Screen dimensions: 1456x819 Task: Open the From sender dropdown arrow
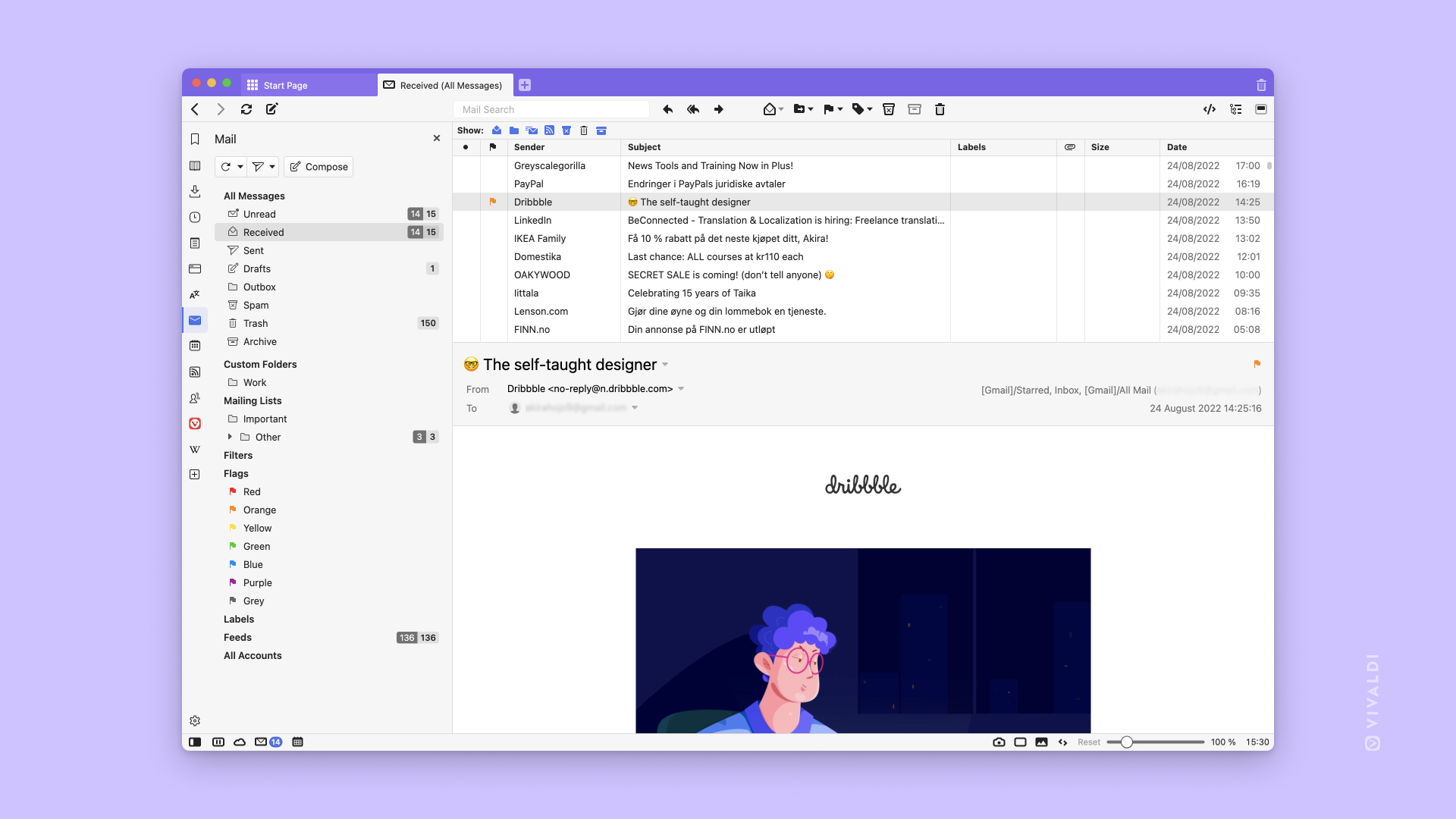(681, 389)
